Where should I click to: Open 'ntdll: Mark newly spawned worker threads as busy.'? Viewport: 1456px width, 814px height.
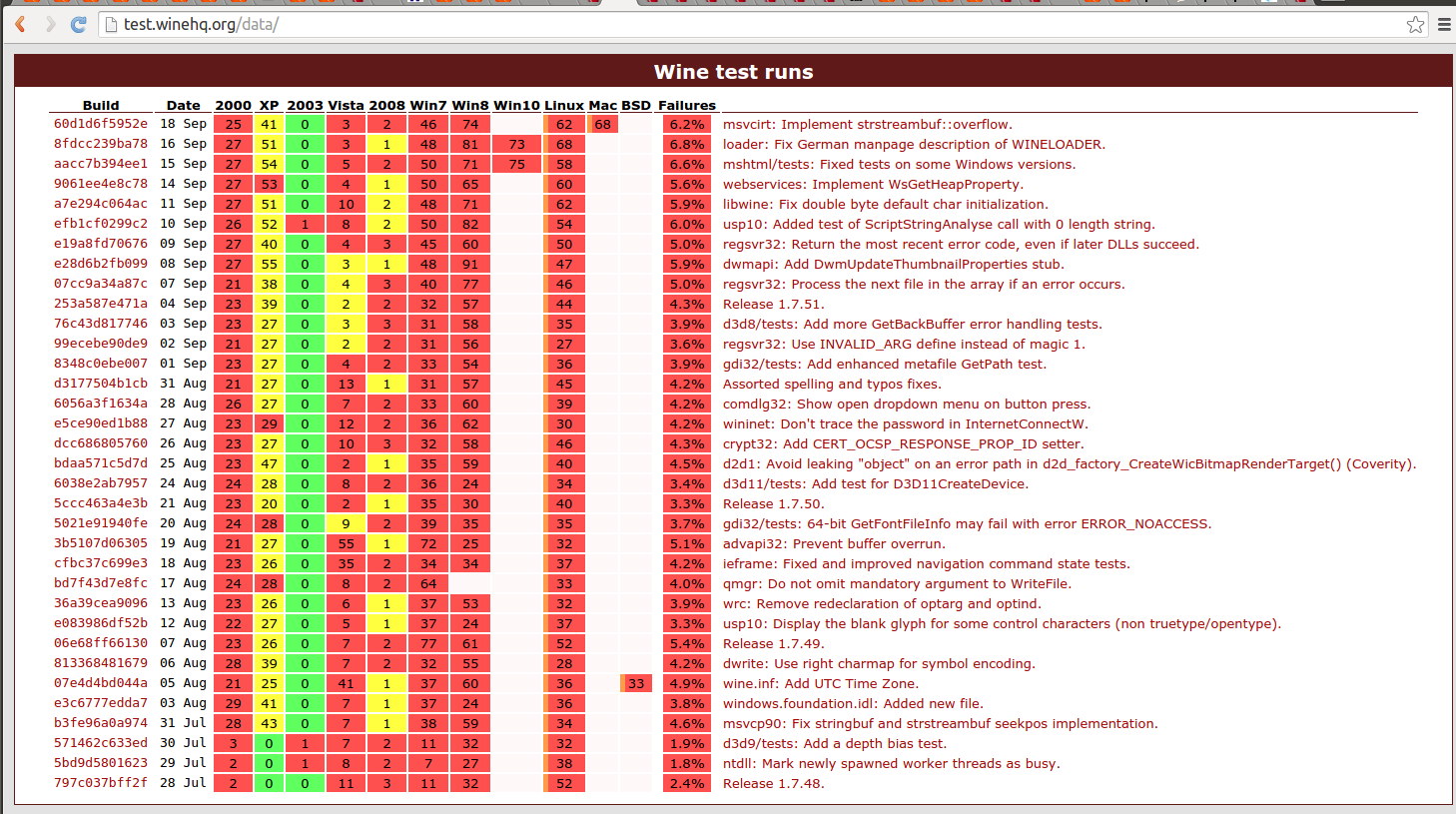point(892,764)
